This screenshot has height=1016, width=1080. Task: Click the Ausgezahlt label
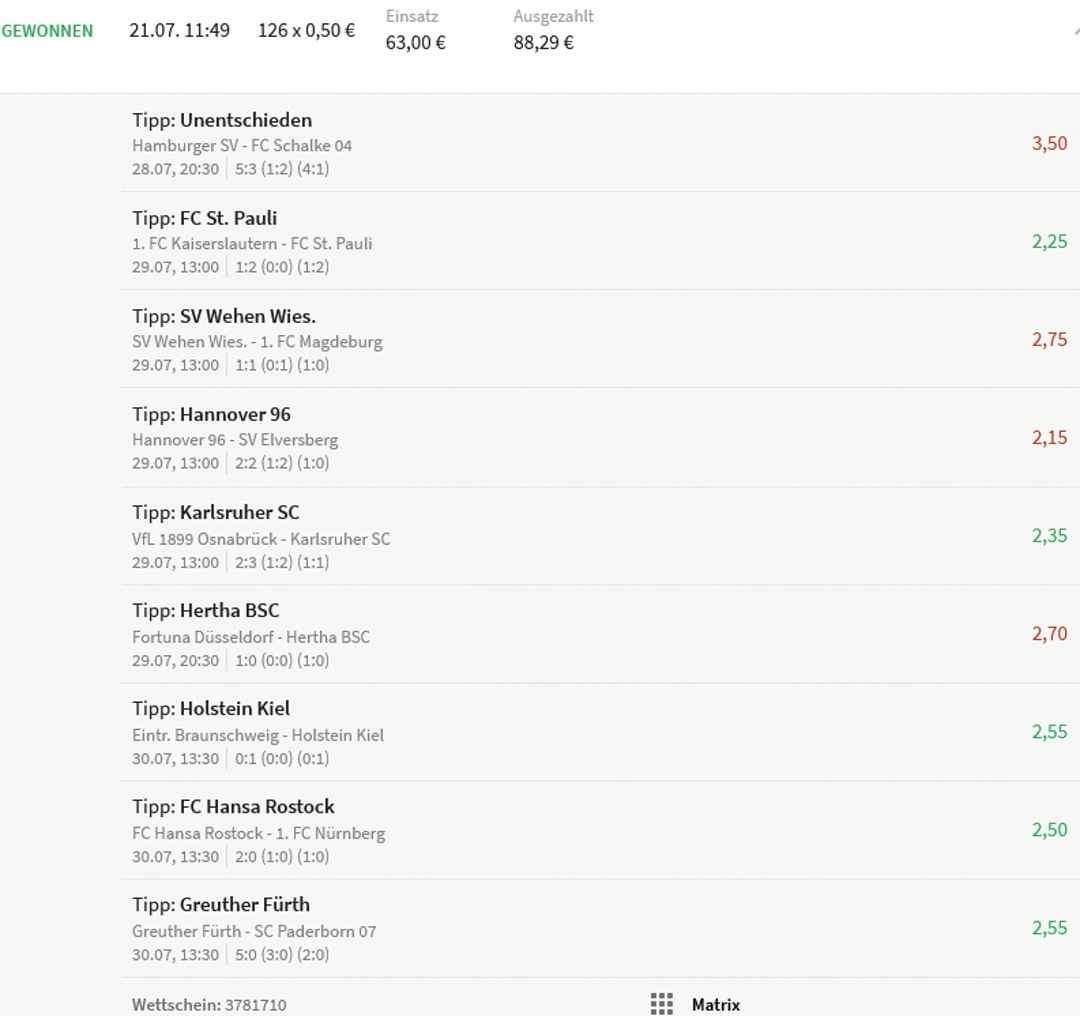pyautogui.click(x=553, y=17)
